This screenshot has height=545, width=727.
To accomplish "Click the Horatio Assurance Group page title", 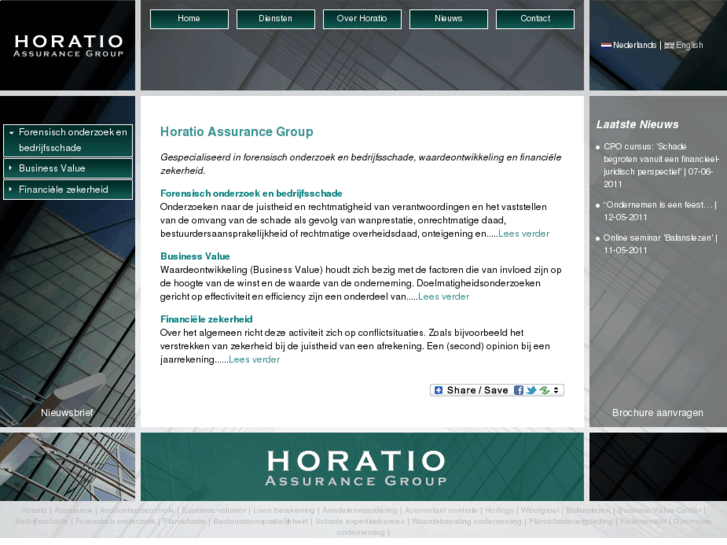I will [236, 132].
